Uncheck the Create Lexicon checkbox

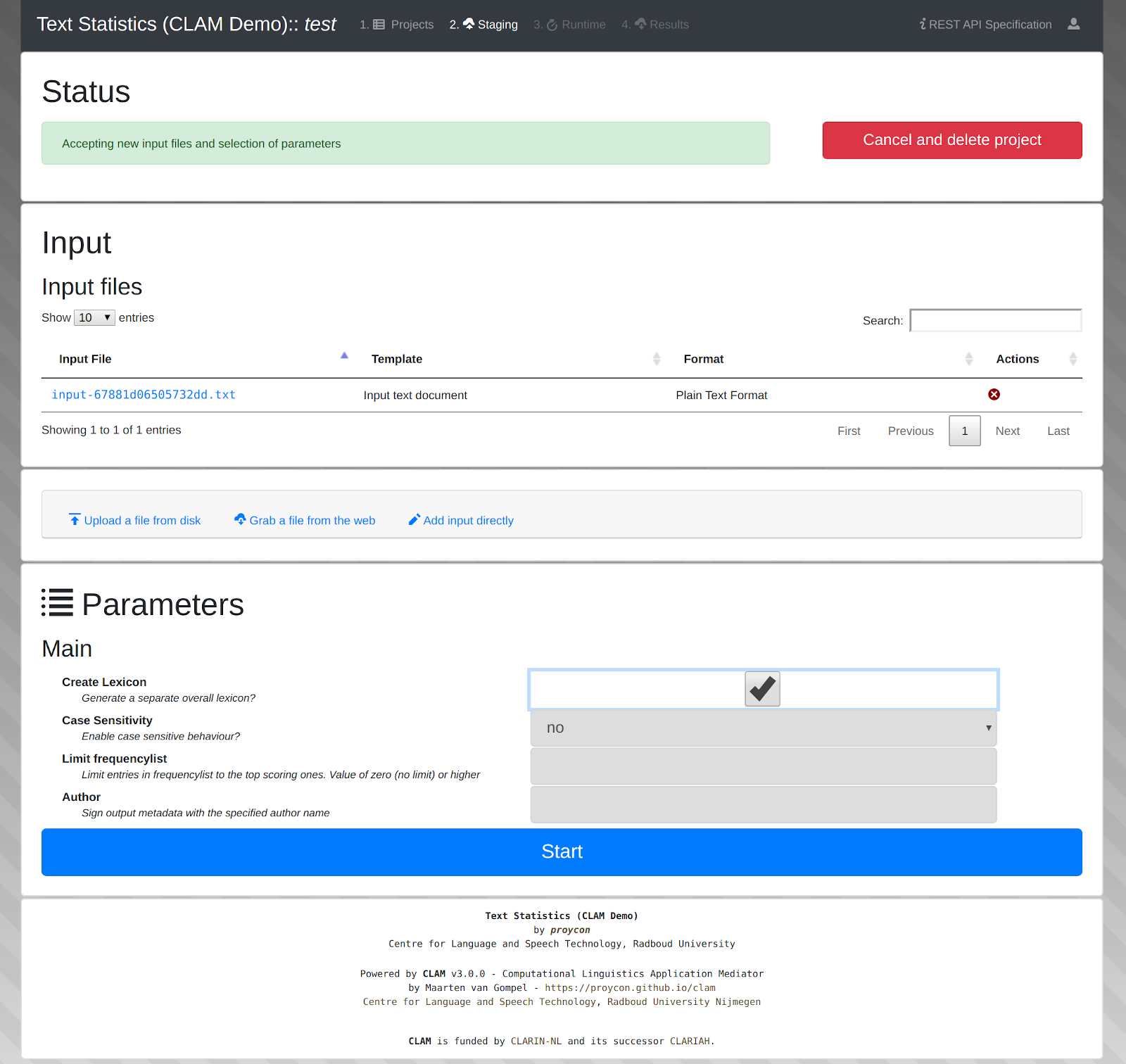pyautogui.click(x=761, y=689)
